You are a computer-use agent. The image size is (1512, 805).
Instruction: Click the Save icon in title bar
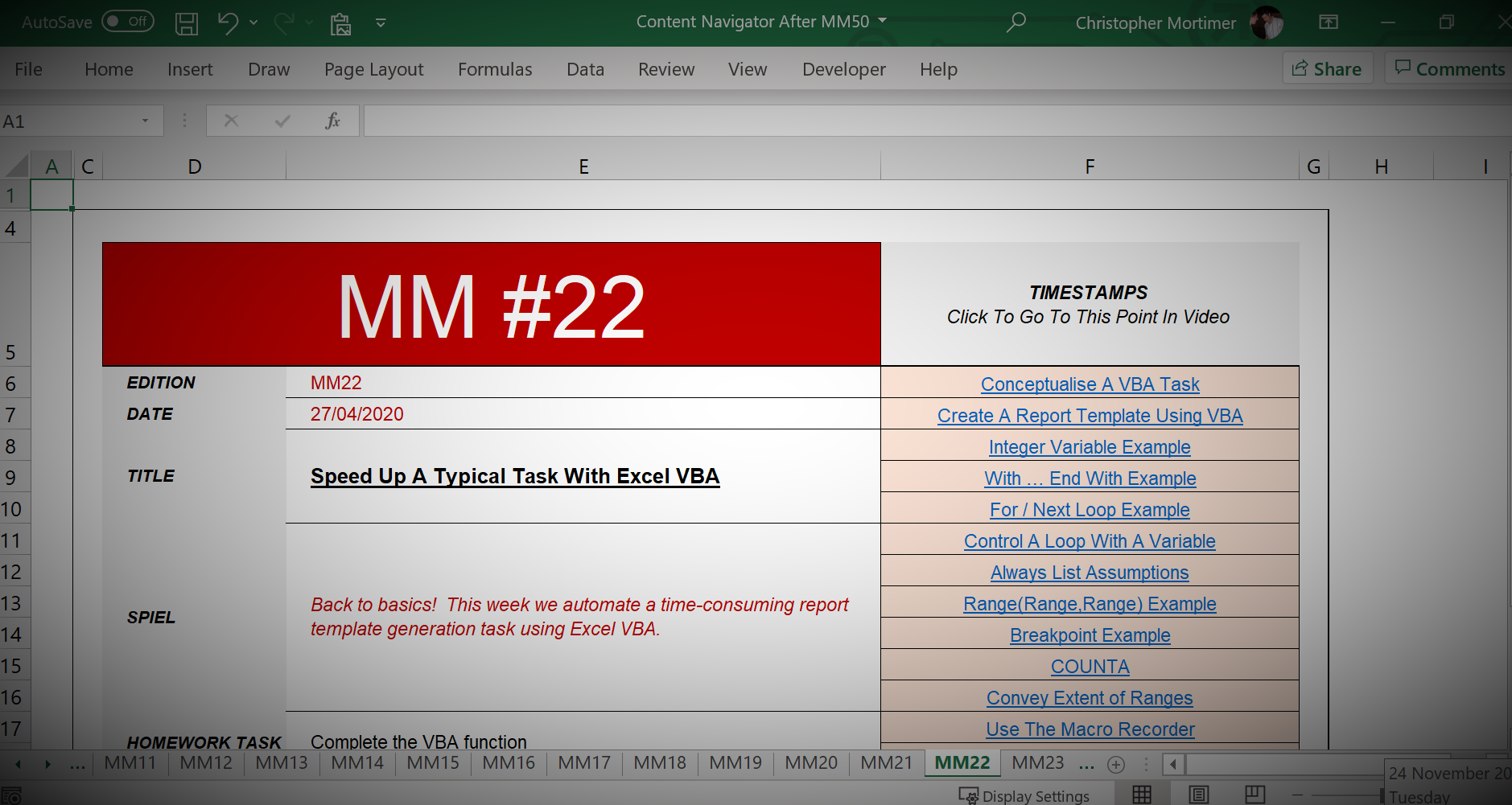pyautogui.click(x=187, y=23)
